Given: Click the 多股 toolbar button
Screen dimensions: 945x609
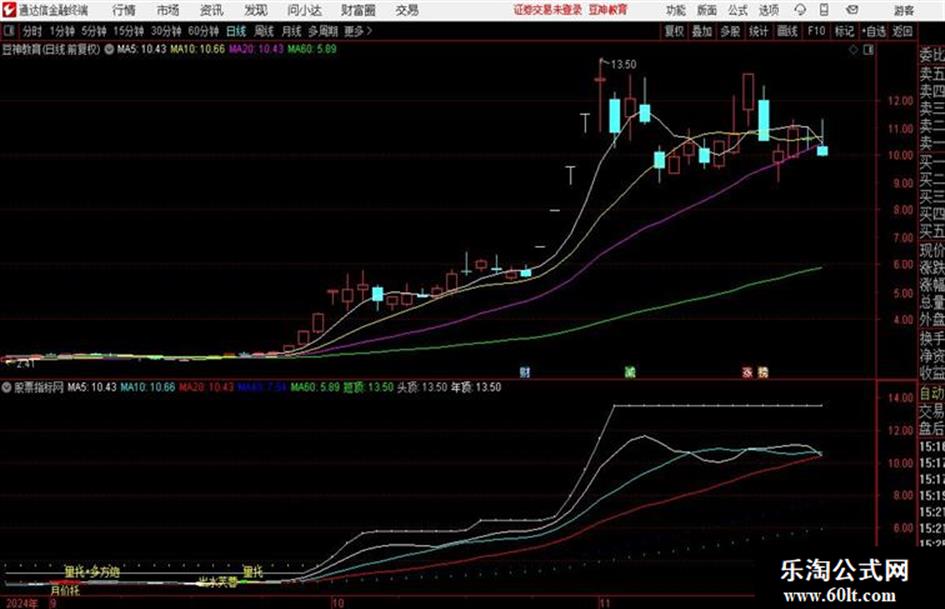Looking at the screenshot, I should [730, 31].
